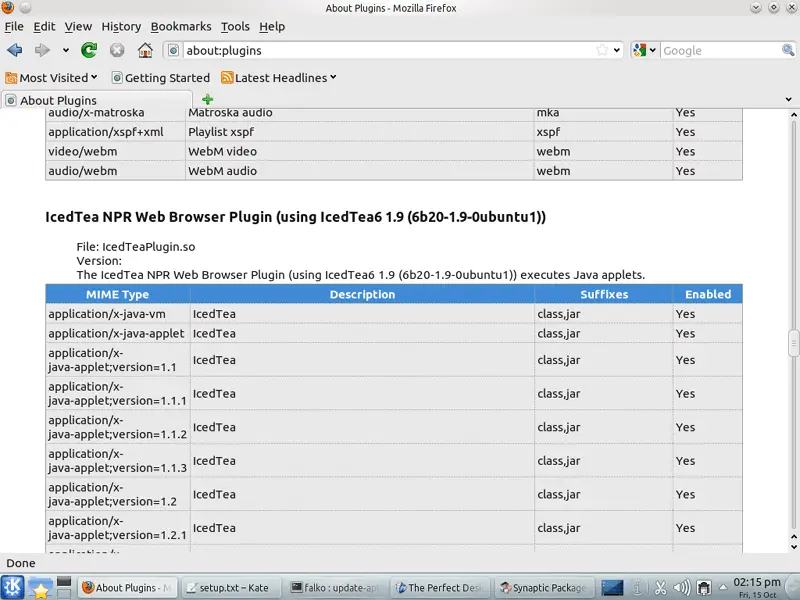800x600 pixels.
Task: Open the File menu
Action: click(14, 27)
